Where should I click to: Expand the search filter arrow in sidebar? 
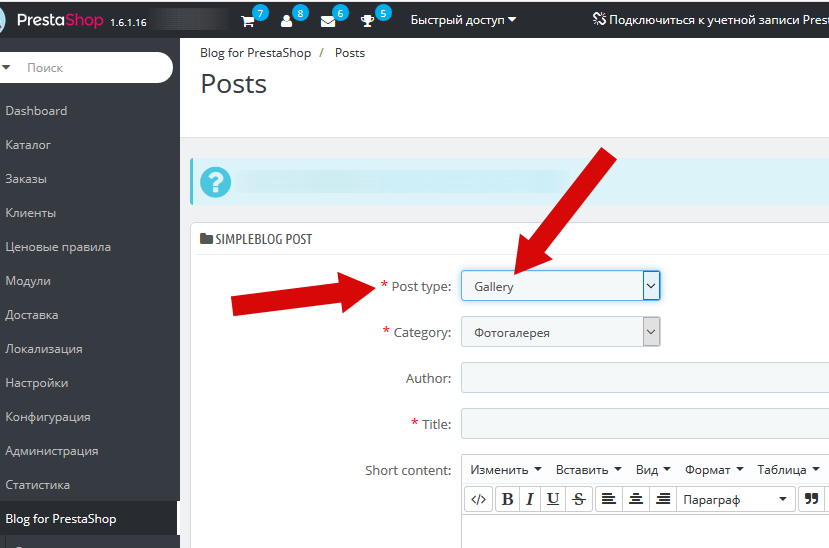tap(6, 68)
